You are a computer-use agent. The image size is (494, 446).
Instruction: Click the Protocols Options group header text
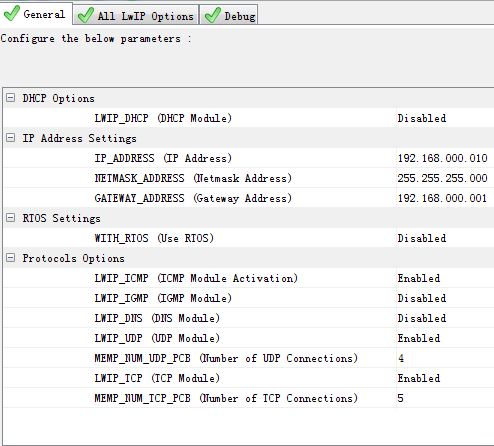[x=73, y=258]
